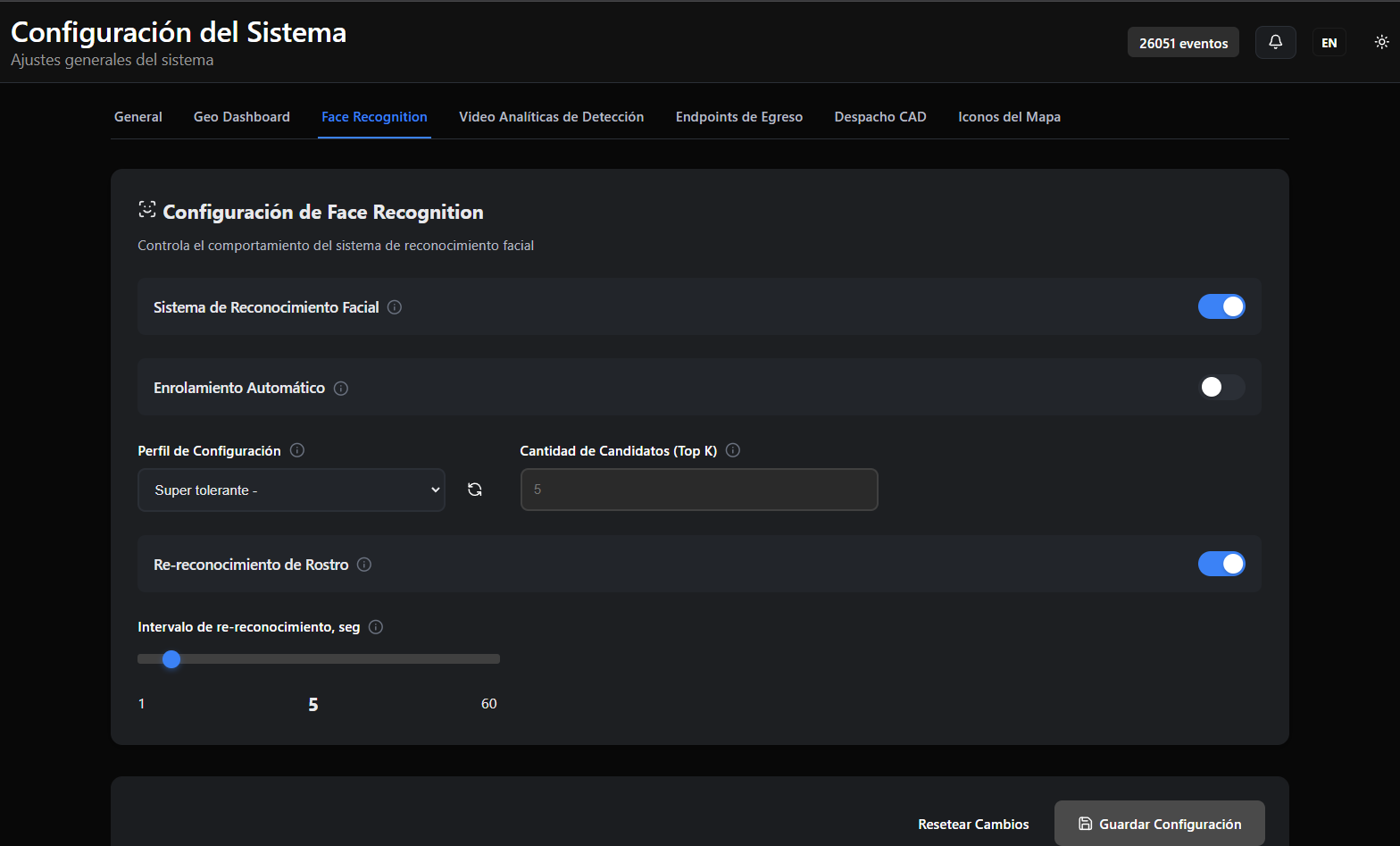Click the refresh icon beside the profile dropdown
1400x846 pixels.
point(475,490)
